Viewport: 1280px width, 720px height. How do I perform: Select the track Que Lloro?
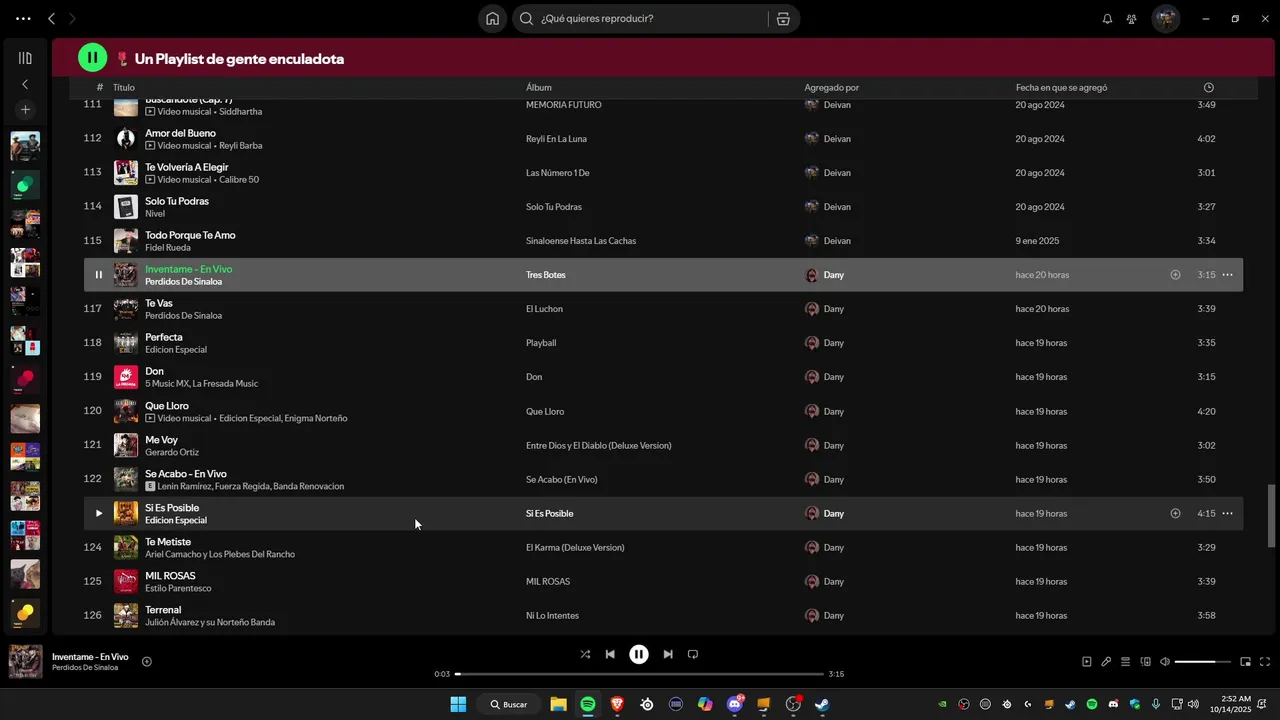[x=167, y=406]
